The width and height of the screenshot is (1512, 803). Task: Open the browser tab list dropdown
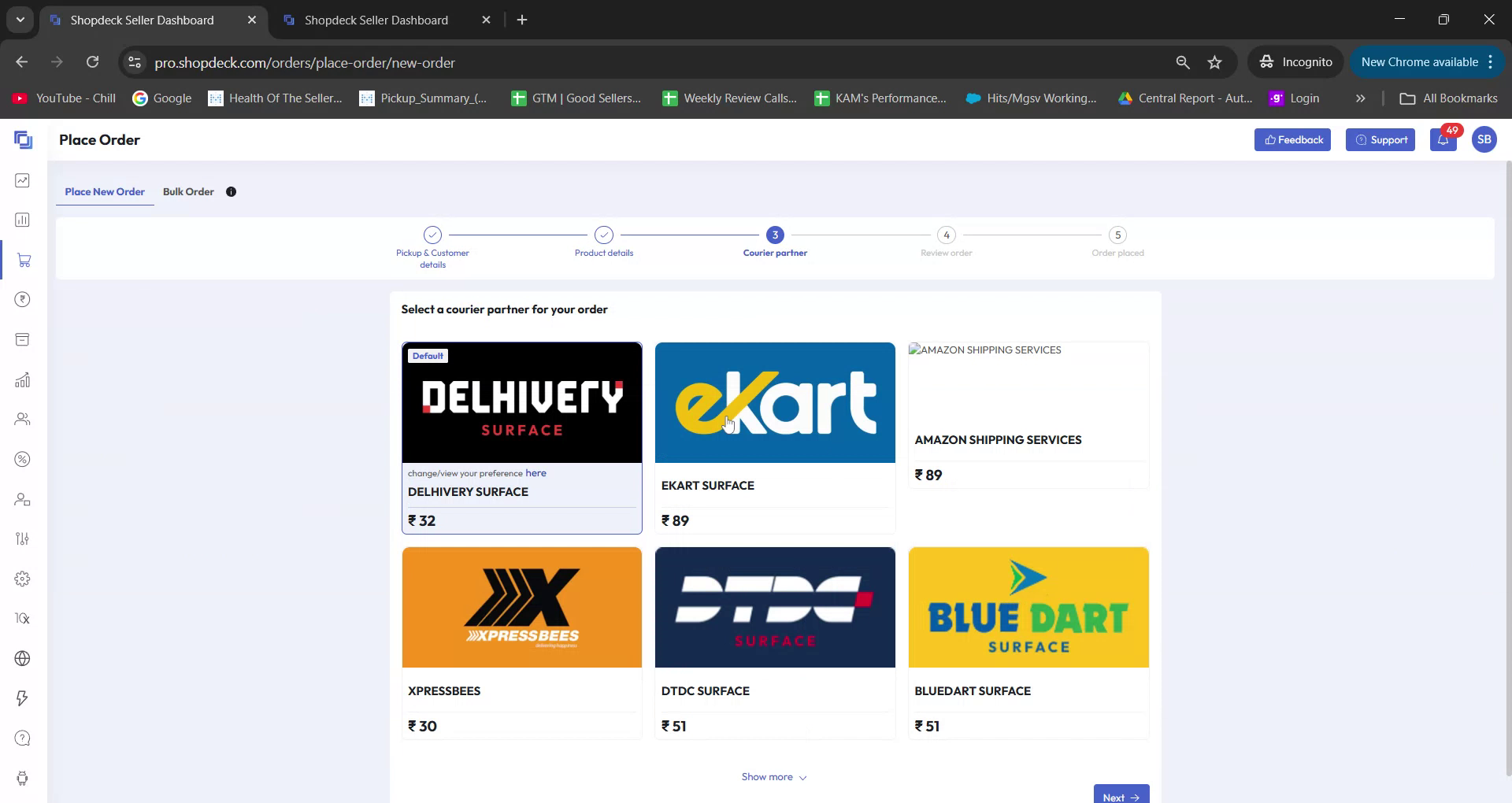[x=20, y=20]
